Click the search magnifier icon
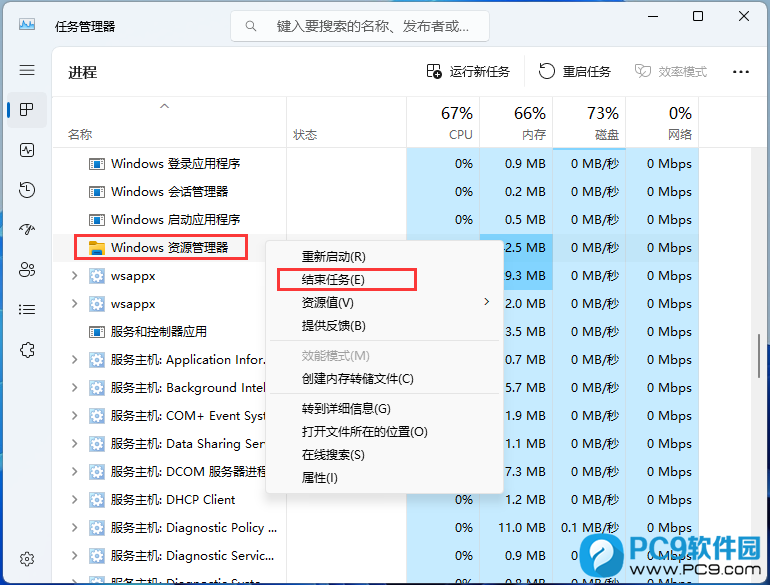Viewport: 770px width, 585px height. [250, 26]
